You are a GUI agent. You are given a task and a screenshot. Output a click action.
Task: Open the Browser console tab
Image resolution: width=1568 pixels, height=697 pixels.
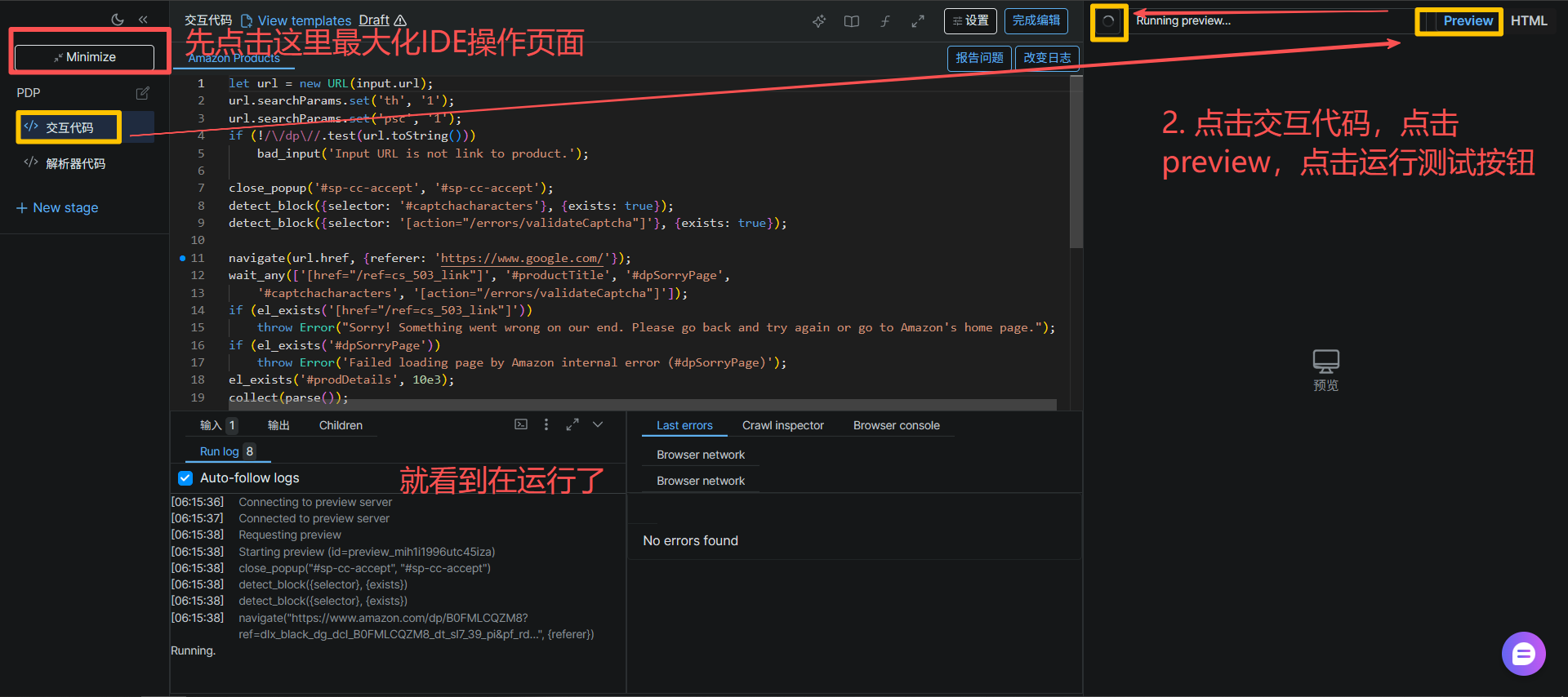pyautogui.click(x=897, y=425)
